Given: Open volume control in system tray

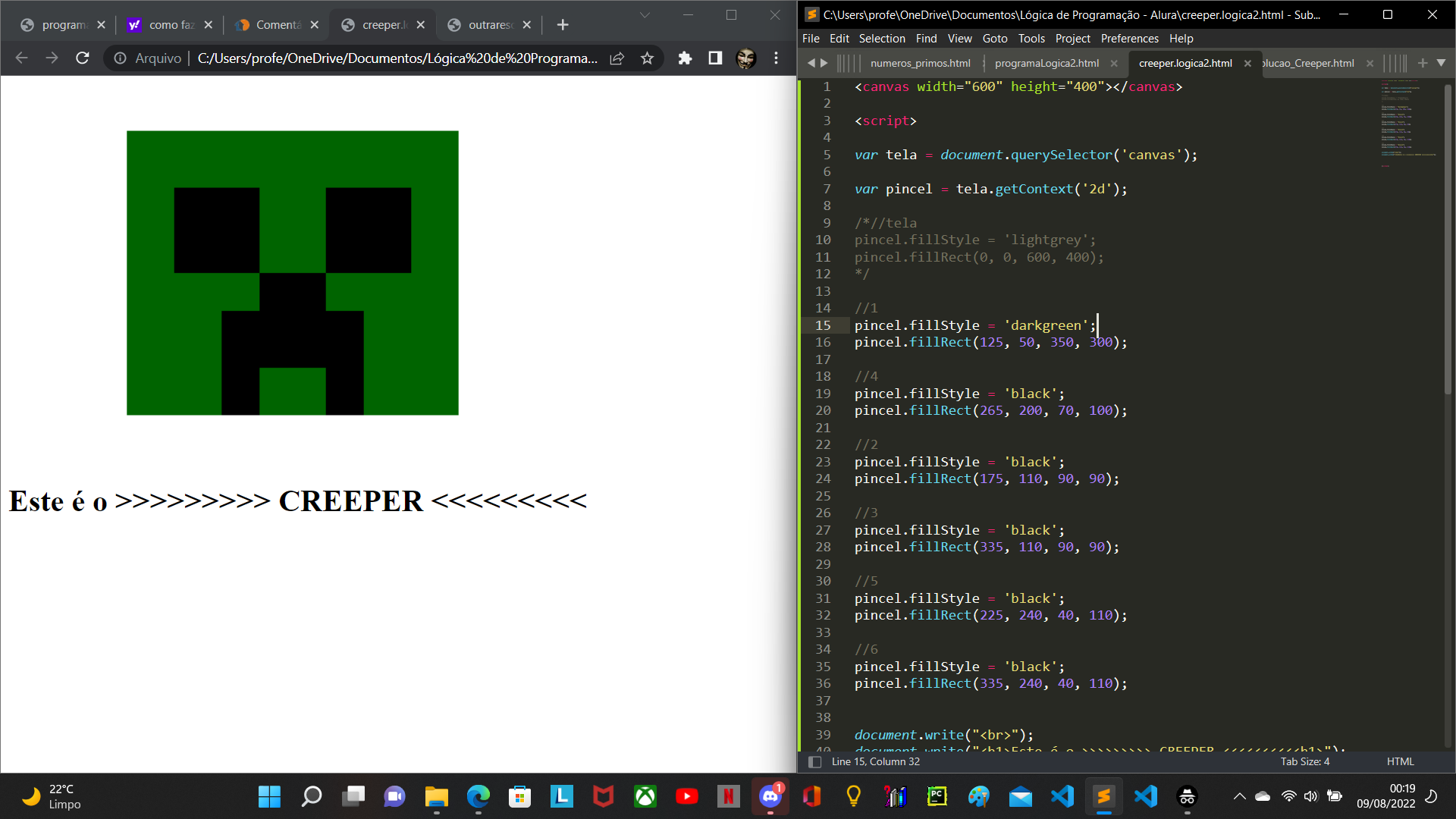Looking at the screenshot, I should 1311,796.
